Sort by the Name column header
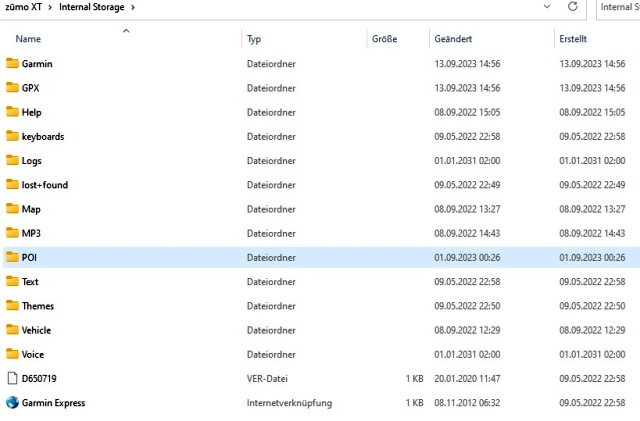 28,39
